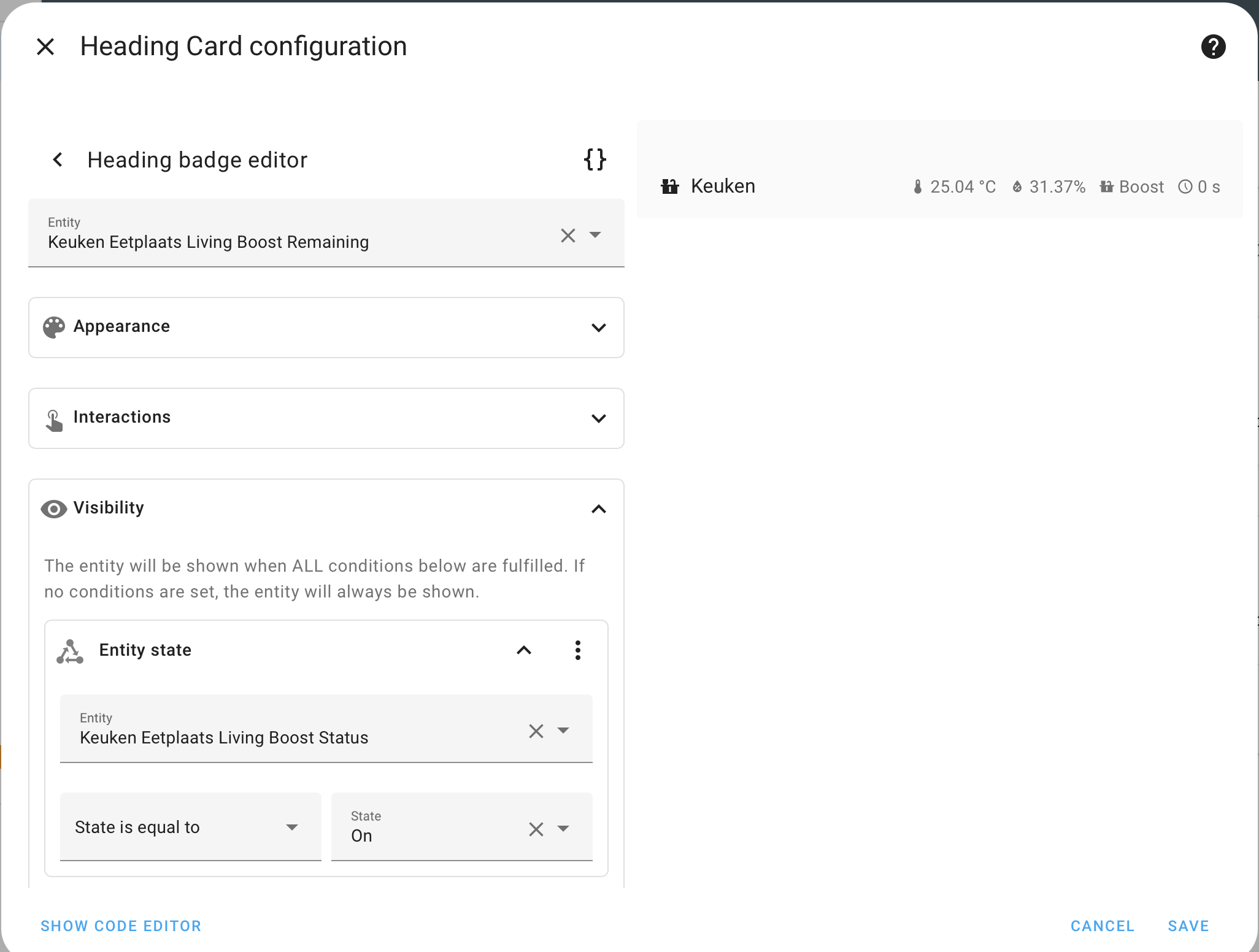The image size is (1259, 952).
Task: Collapse the Entity state condition
Action: click(523, 650)
